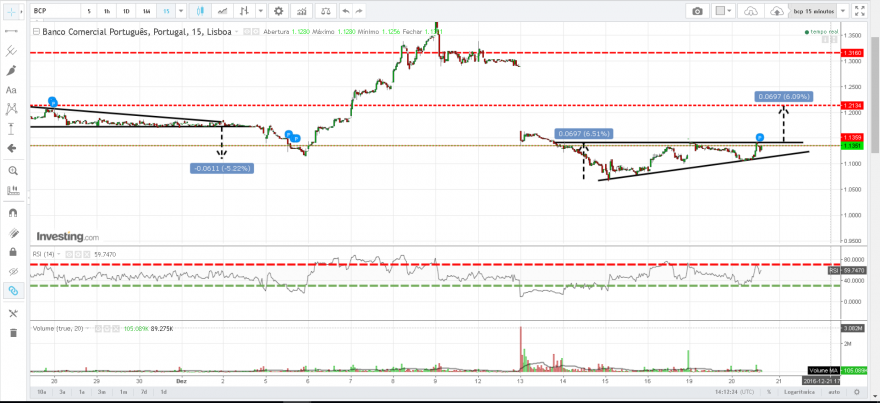
Task: Click the 1.3160 price level label
Action: click(852, 53)
